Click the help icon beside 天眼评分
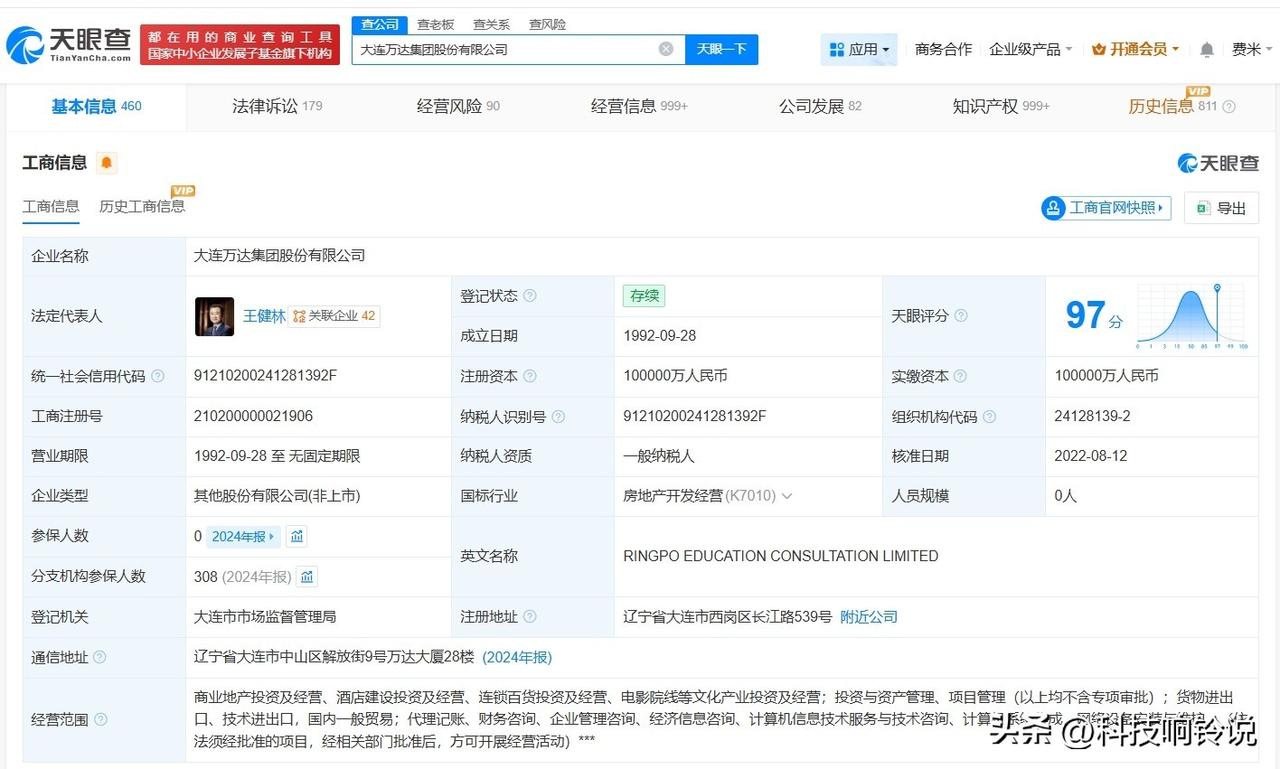The width and height of the screenshot is (1280, 769). 961,316
